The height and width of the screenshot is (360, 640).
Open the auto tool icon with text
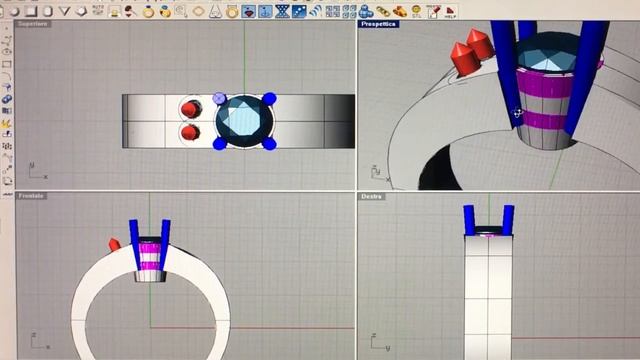tap(98, 11)
